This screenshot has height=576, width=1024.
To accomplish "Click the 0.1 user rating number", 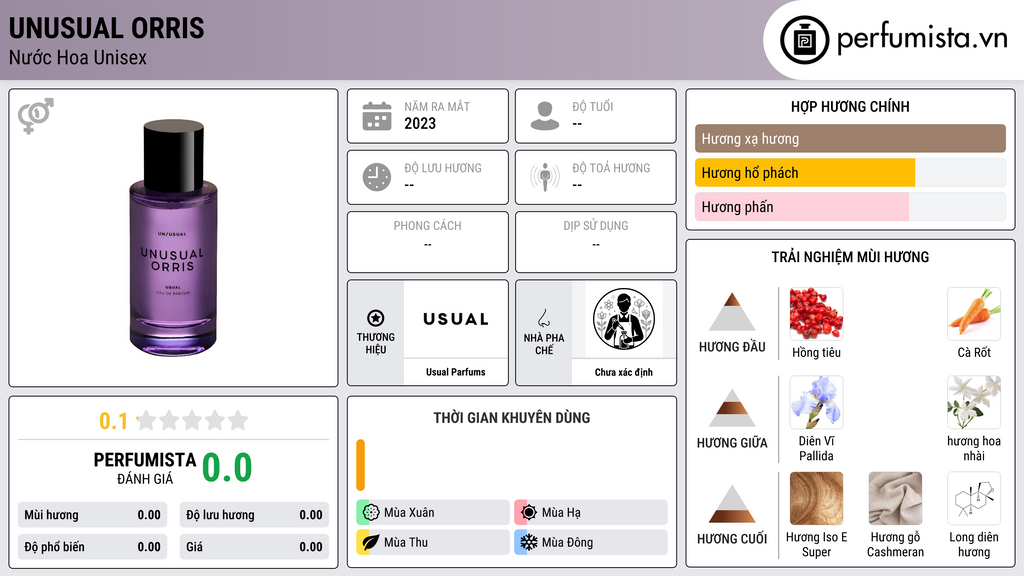I will pyautogui.click(x=114, y=421).
